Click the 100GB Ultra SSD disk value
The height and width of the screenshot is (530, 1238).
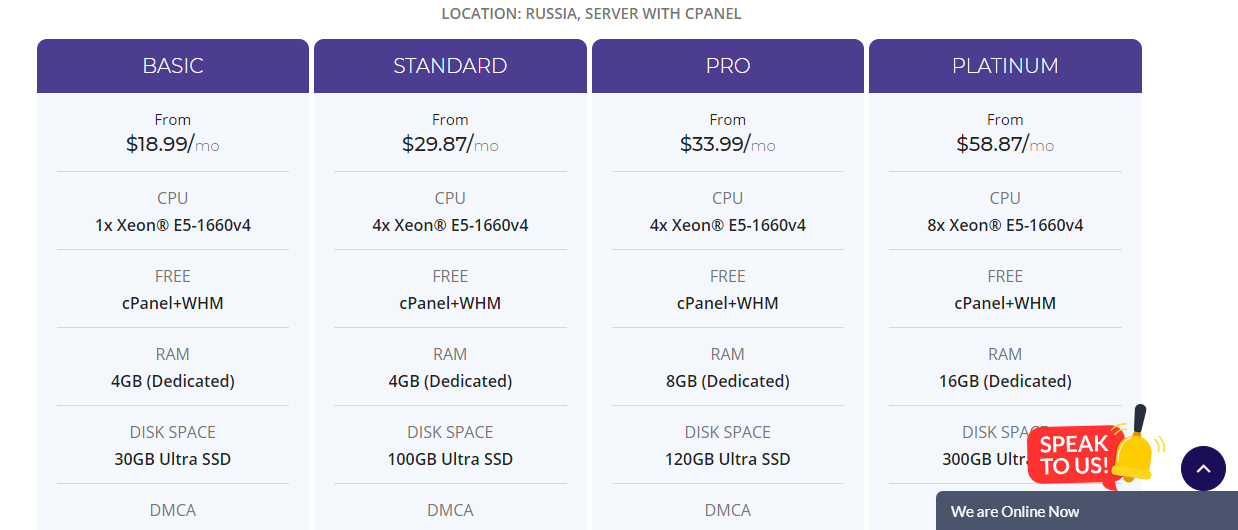click(x=450, y=459)
